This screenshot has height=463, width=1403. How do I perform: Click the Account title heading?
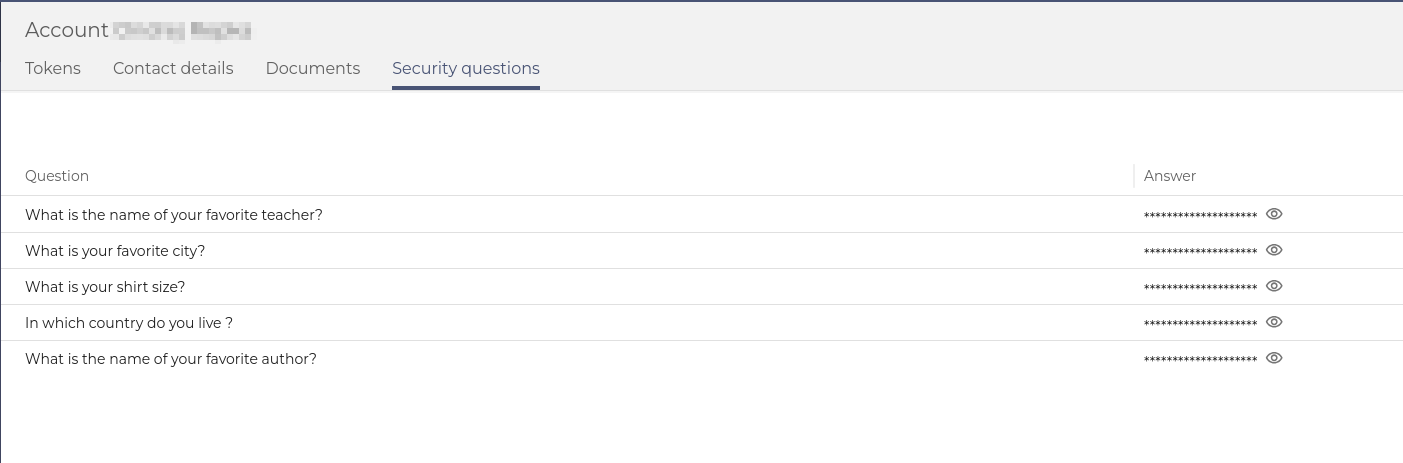[138, 30]
